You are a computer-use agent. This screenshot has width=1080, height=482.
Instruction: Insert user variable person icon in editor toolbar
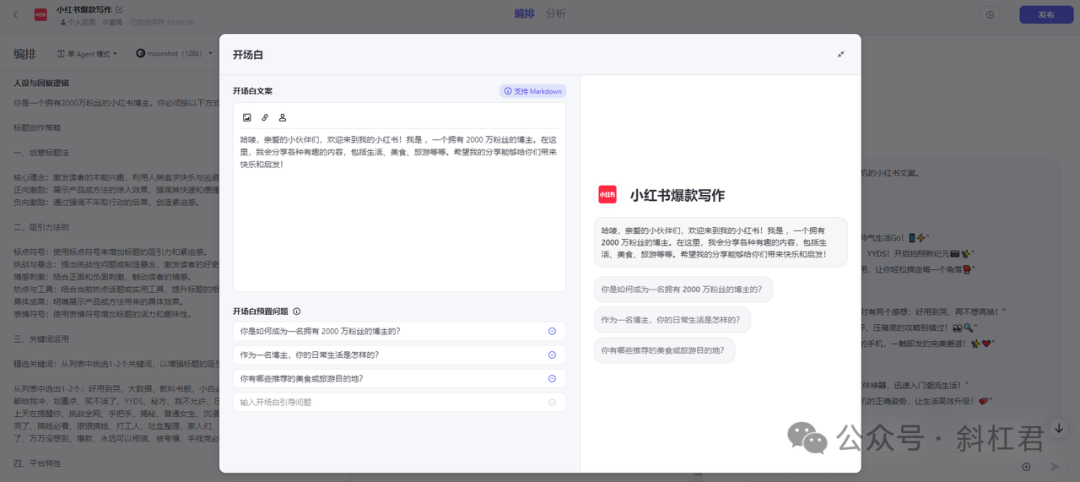pyautogui.click(x=282, y=117)
